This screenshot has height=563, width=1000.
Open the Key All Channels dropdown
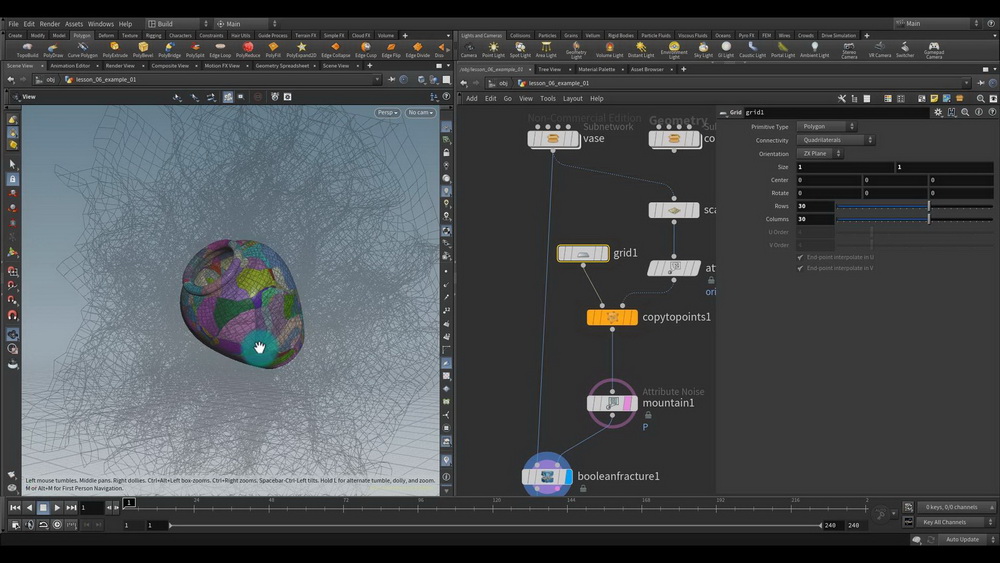pyautogui.click(x=955, y=522)
